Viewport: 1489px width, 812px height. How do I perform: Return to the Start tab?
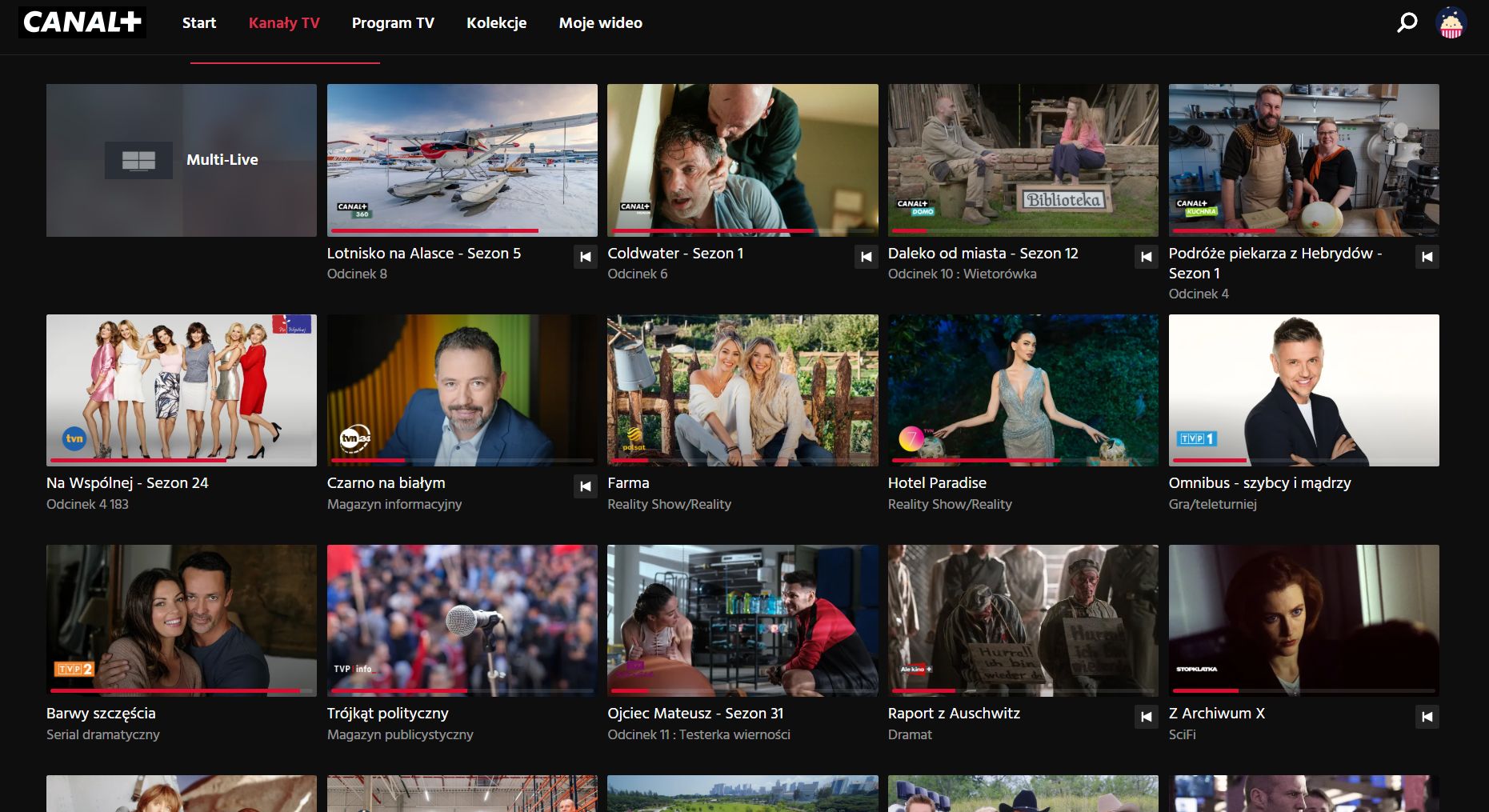(x=198, y=22)
